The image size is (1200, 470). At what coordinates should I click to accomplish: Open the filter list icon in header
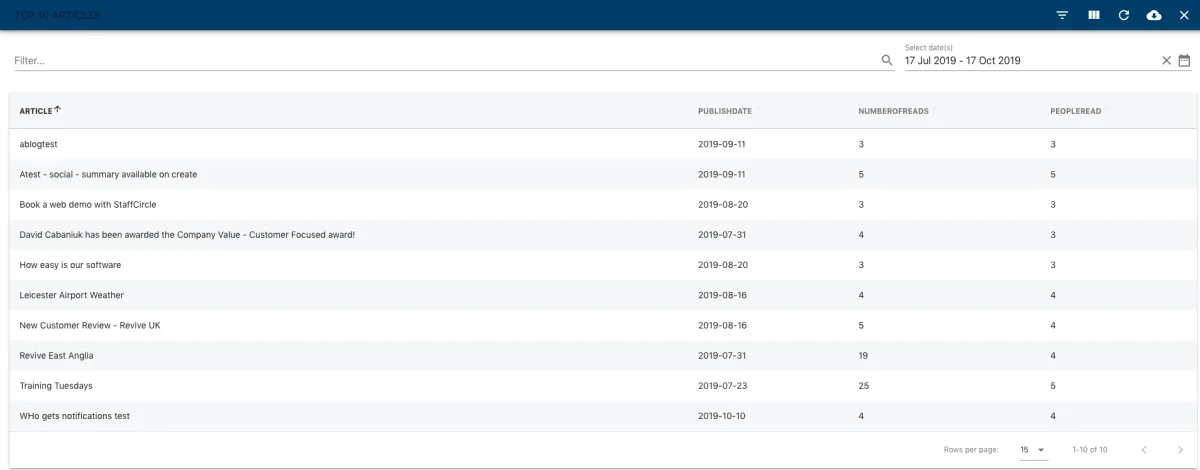coord(1062,15)
